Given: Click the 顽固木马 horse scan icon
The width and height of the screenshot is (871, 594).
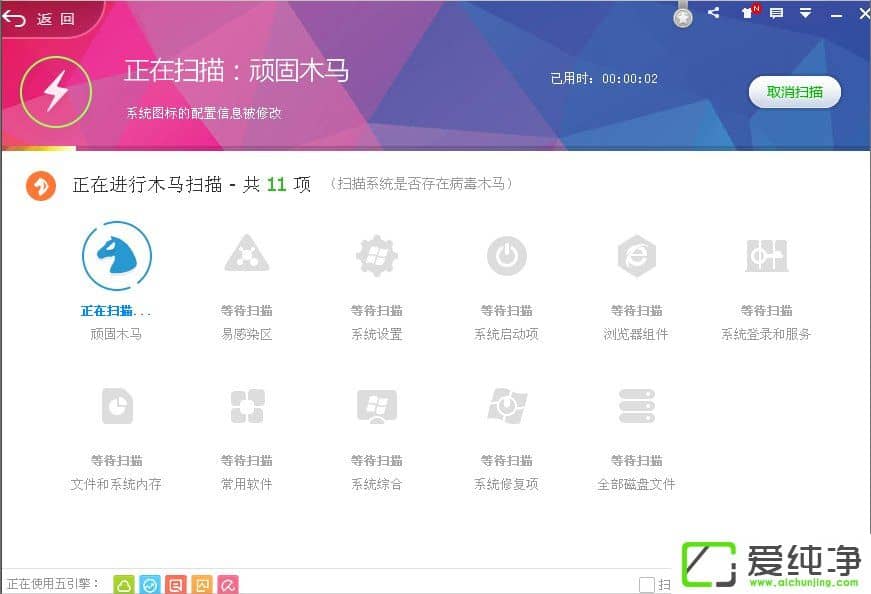Looking at the screenshot, I should 117,256.
